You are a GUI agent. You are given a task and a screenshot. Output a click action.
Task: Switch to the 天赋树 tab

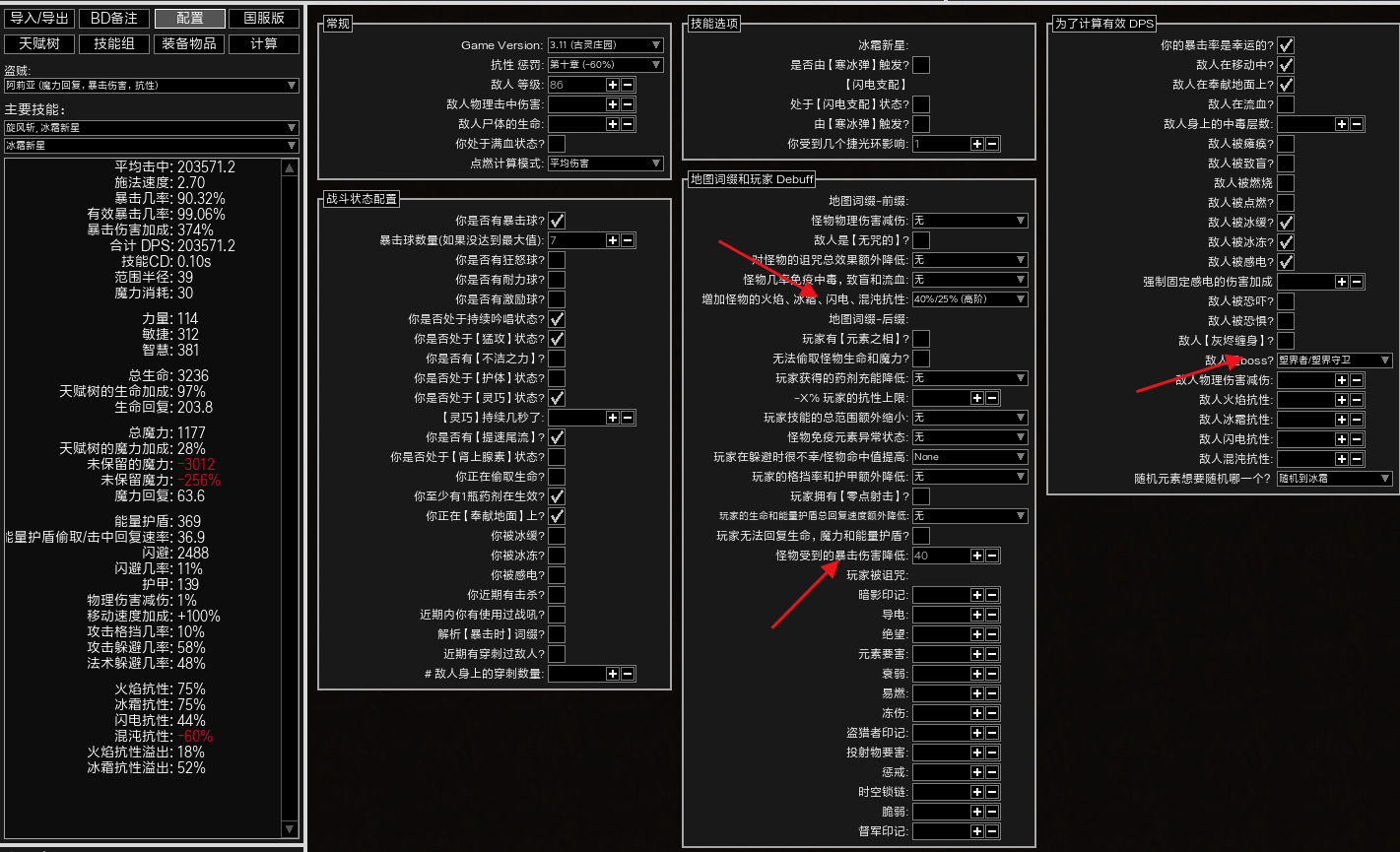pos(39,44)
